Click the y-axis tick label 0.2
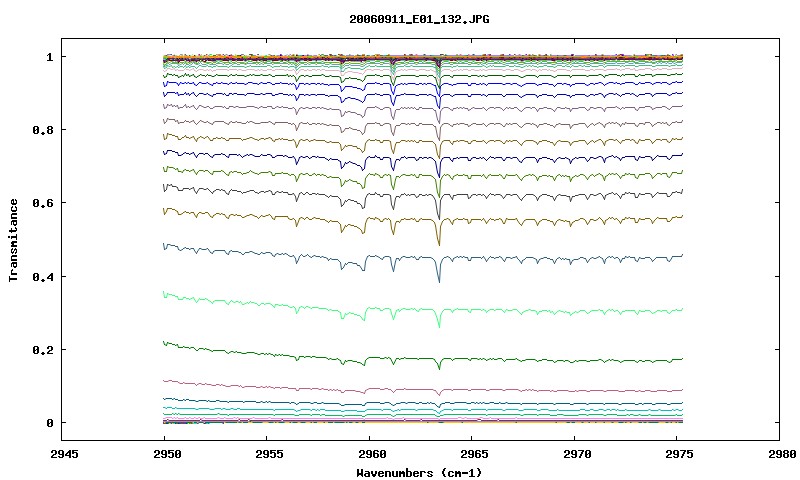The image size is (800, 480). [x=43, y=350]
